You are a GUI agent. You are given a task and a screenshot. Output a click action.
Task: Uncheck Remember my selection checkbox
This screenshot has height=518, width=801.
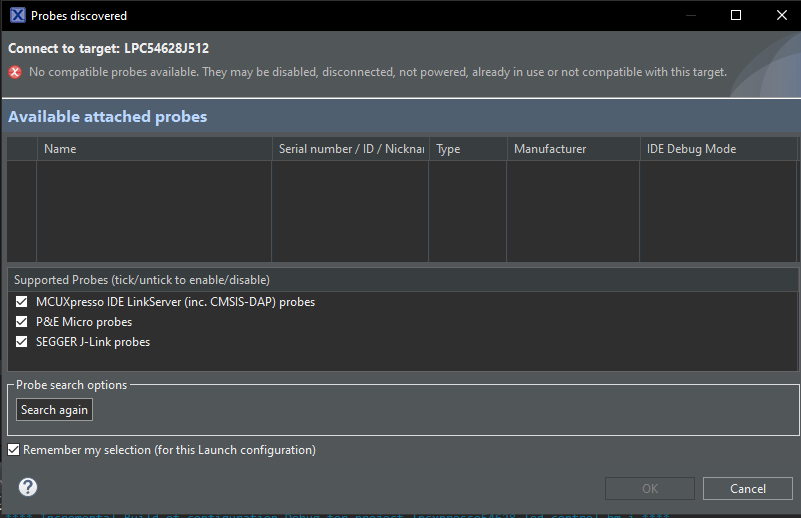14,450
